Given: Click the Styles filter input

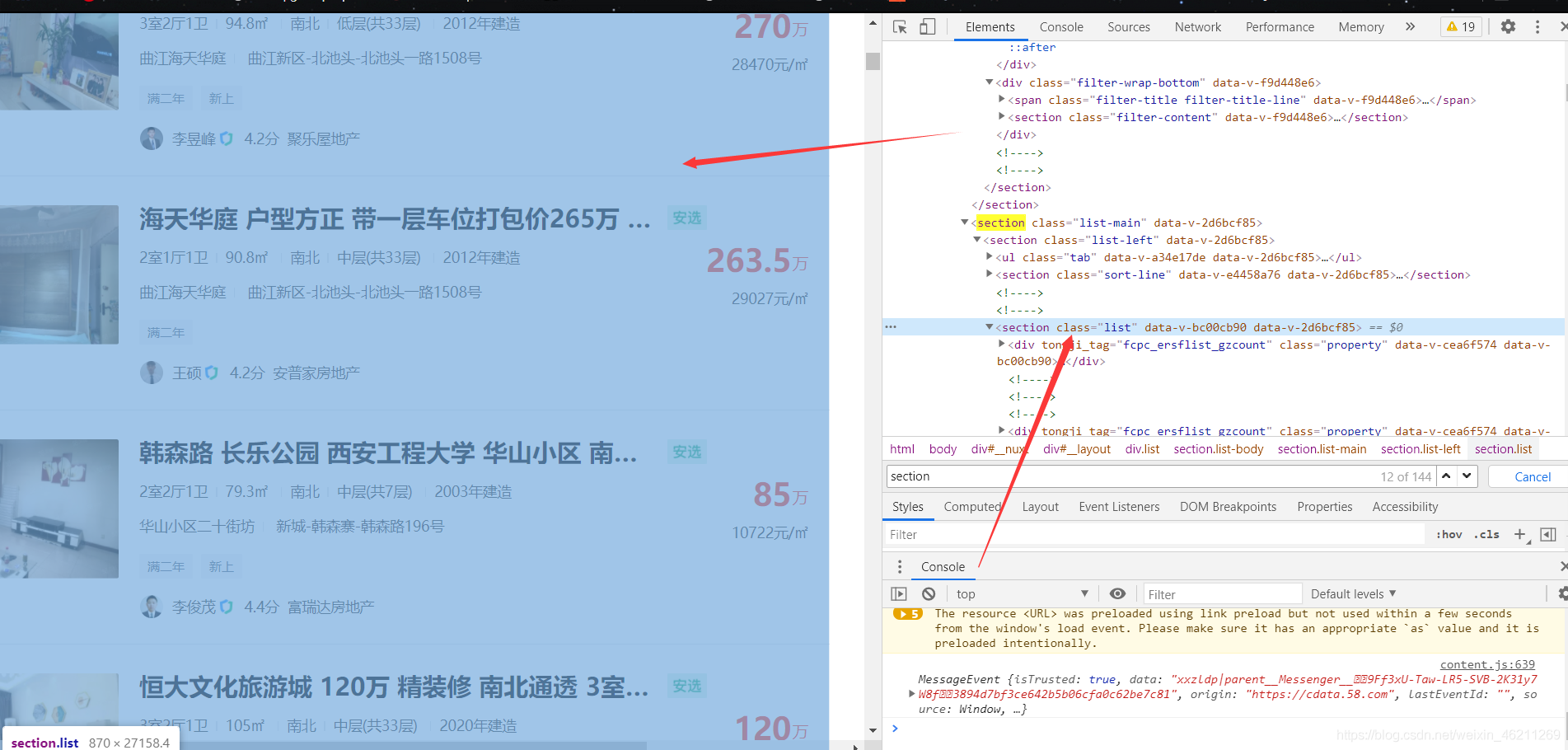Looking at the screenshot, I should (1154, 535).
